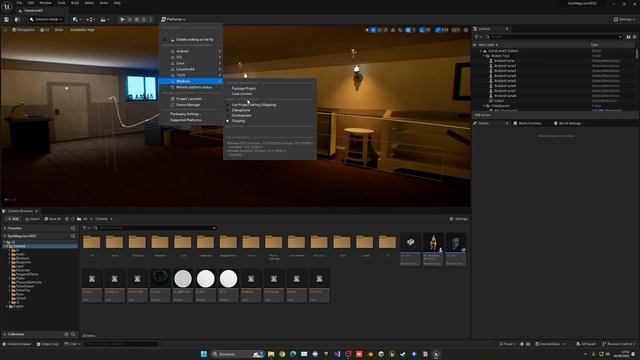Click the Content Browser Add button

point(13,219)
